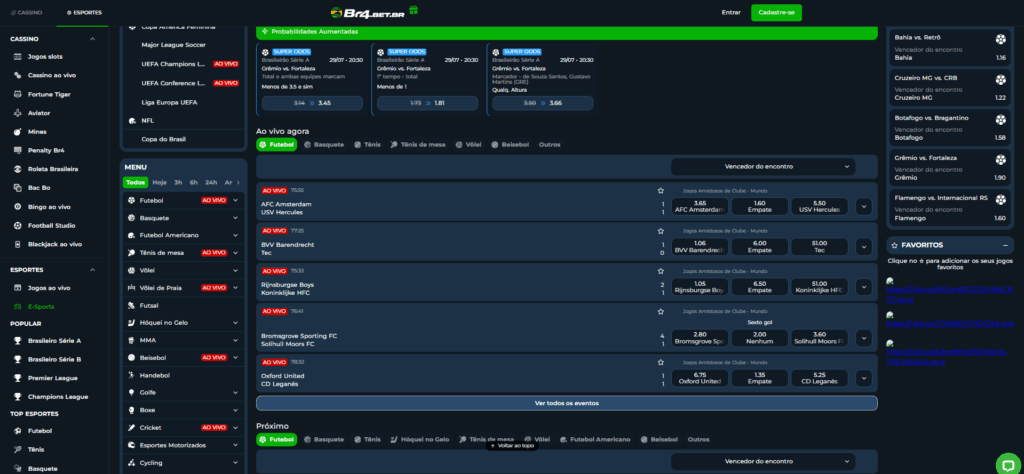The width and height of the screenshot is (1024, 474).
Task: Expand more markets for AFC Amsterdam match
Action: point(863,206)
